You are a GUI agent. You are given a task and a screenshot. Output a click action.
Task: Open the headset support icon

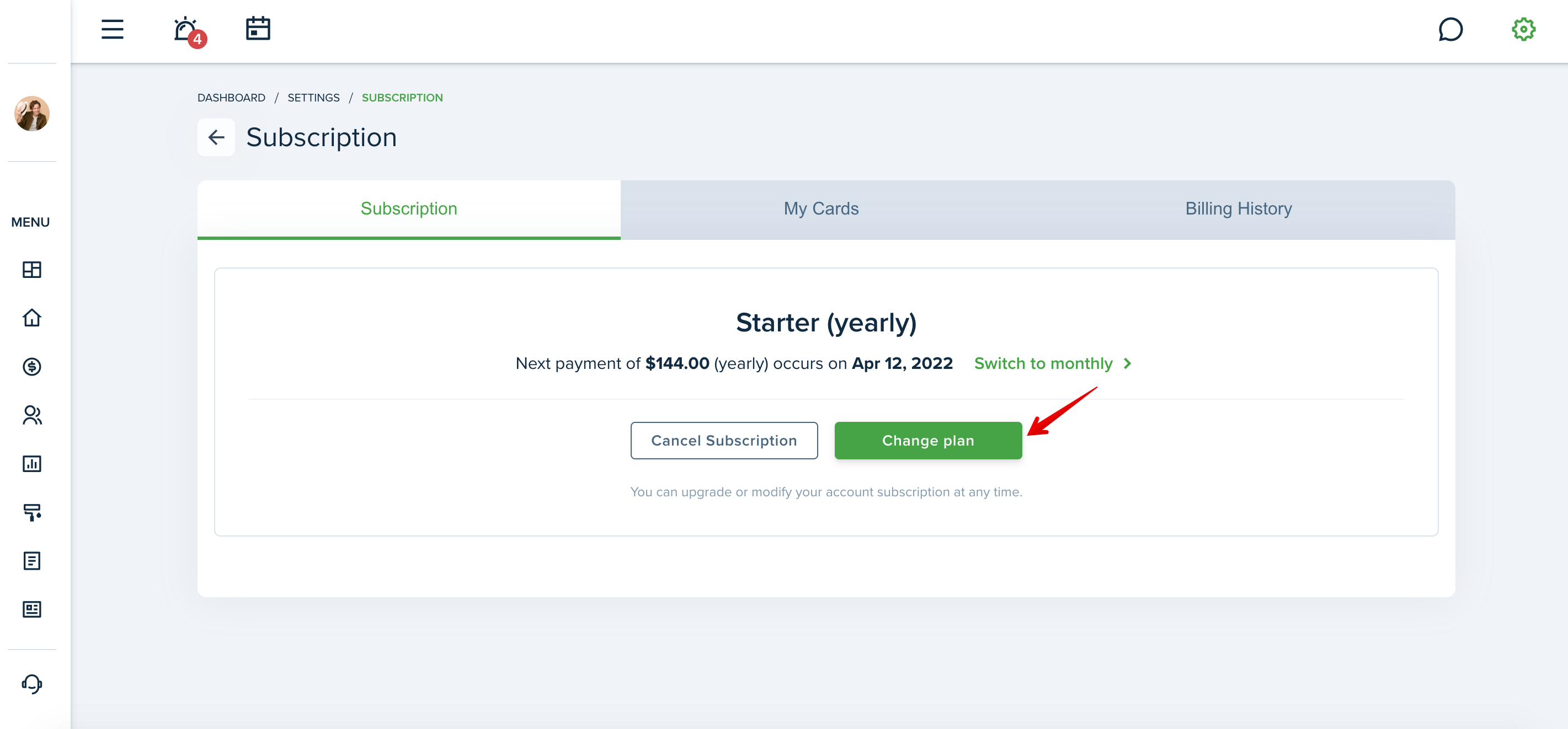tap(31, 683)
